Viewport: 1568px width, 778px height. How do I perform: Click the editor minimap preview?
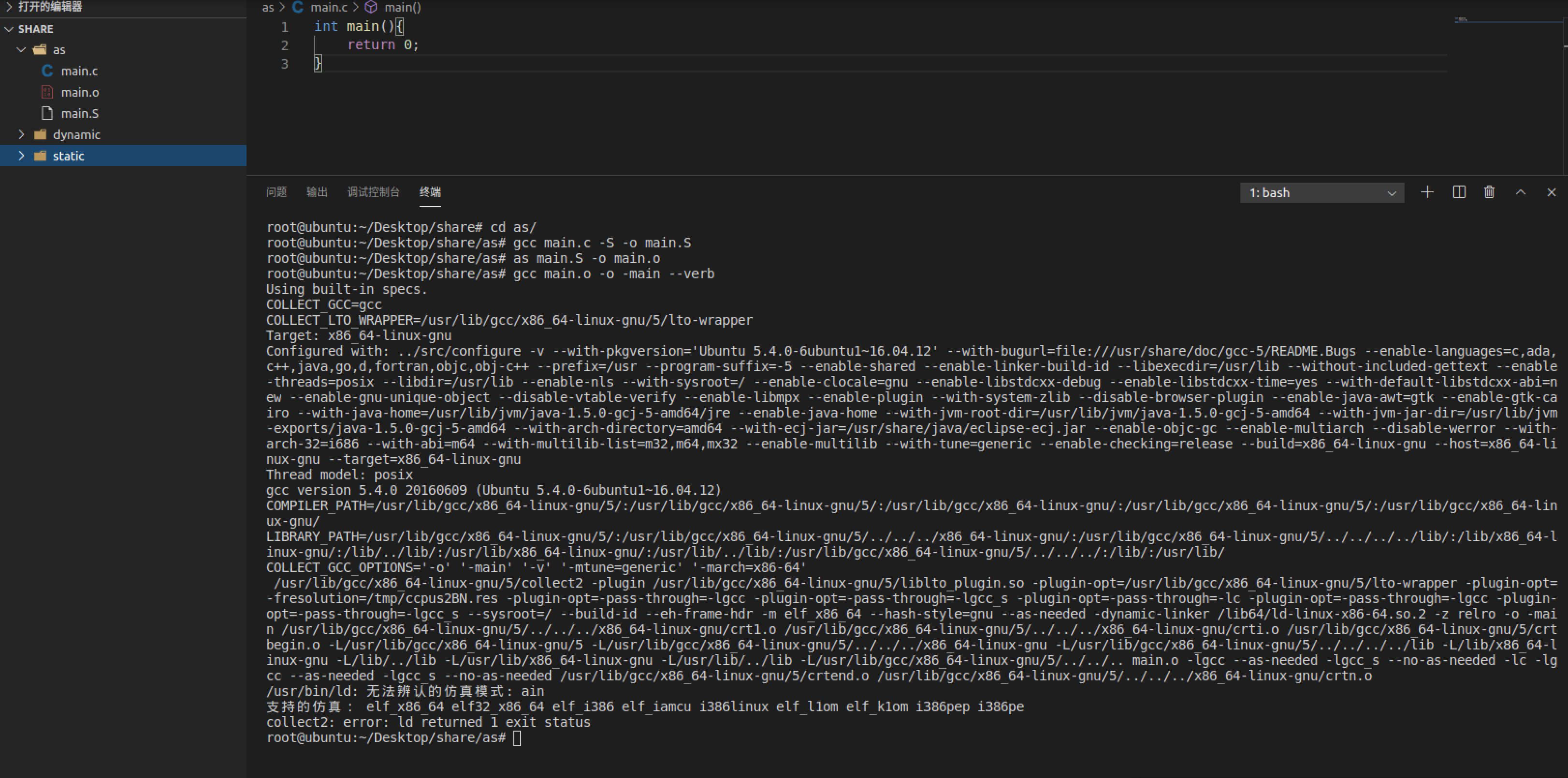[1462, 20]
